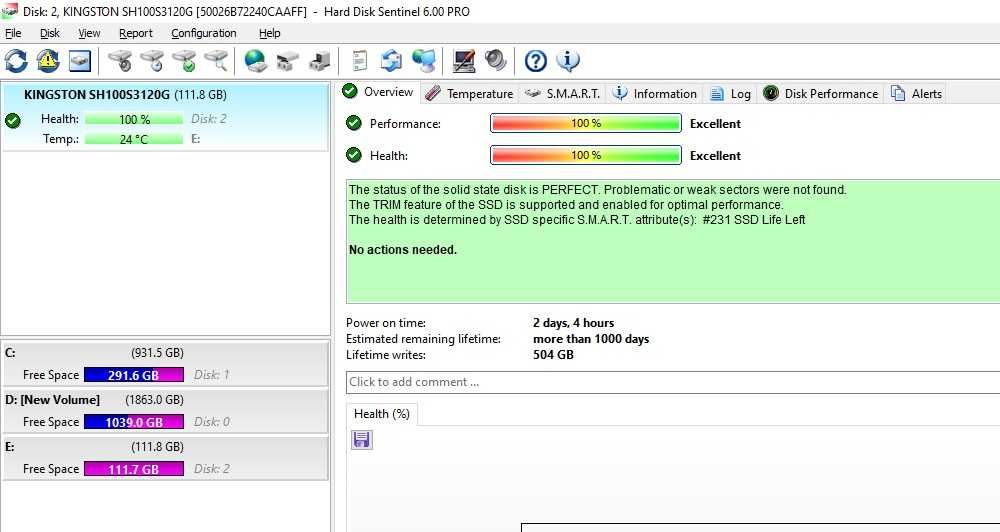
Task: Click the blue-framed disk panel toolbar icon
Action: point(80,61)
